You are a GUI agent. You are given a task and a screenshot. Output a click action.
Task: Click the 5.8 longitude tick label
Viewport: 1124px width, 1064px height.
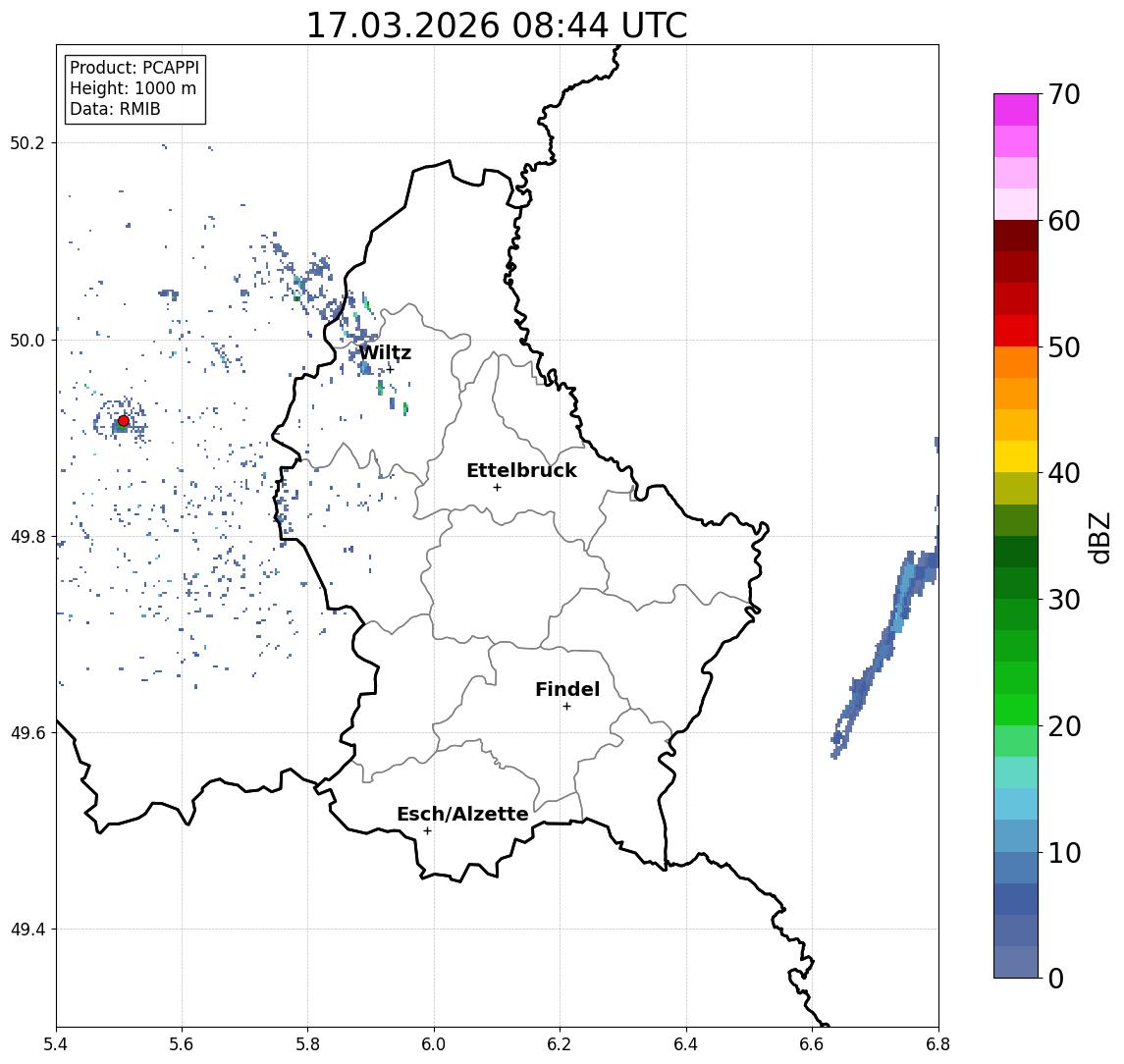(x=307, y=1044)
